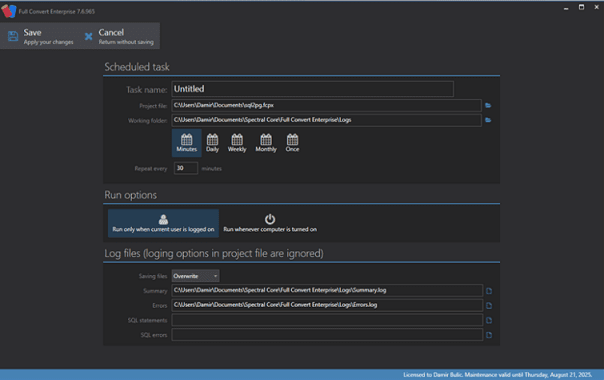The image size is (604, 380).
Task: Browse for the working folder with folder icon
Action: point(488,120)
